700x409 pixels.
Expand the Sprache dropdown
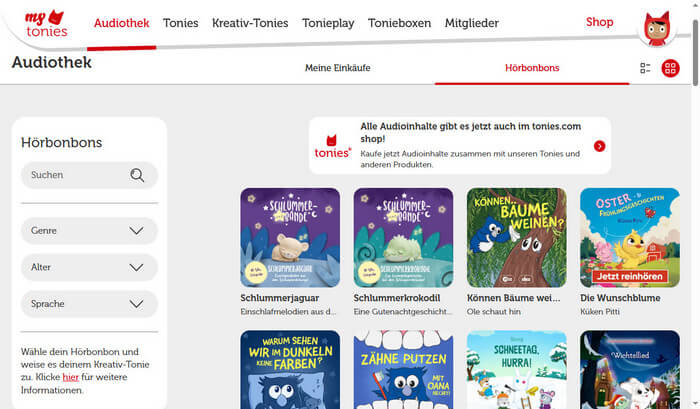click(89, 304)
